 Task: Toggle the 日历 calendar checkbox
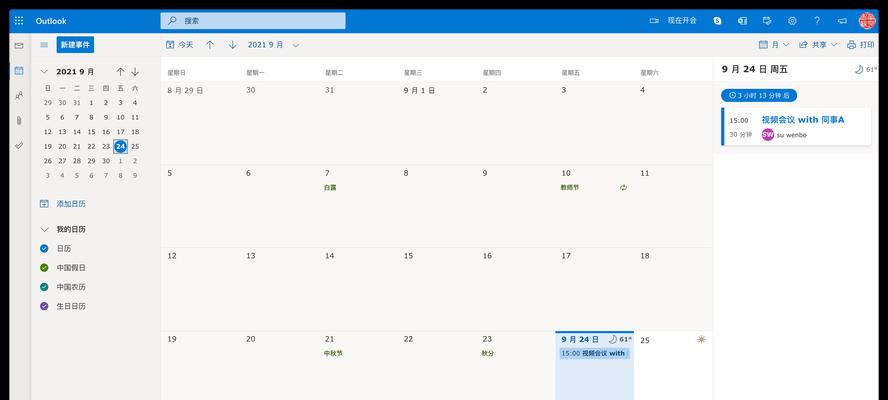pyautogui.click(x=44, y=248)
